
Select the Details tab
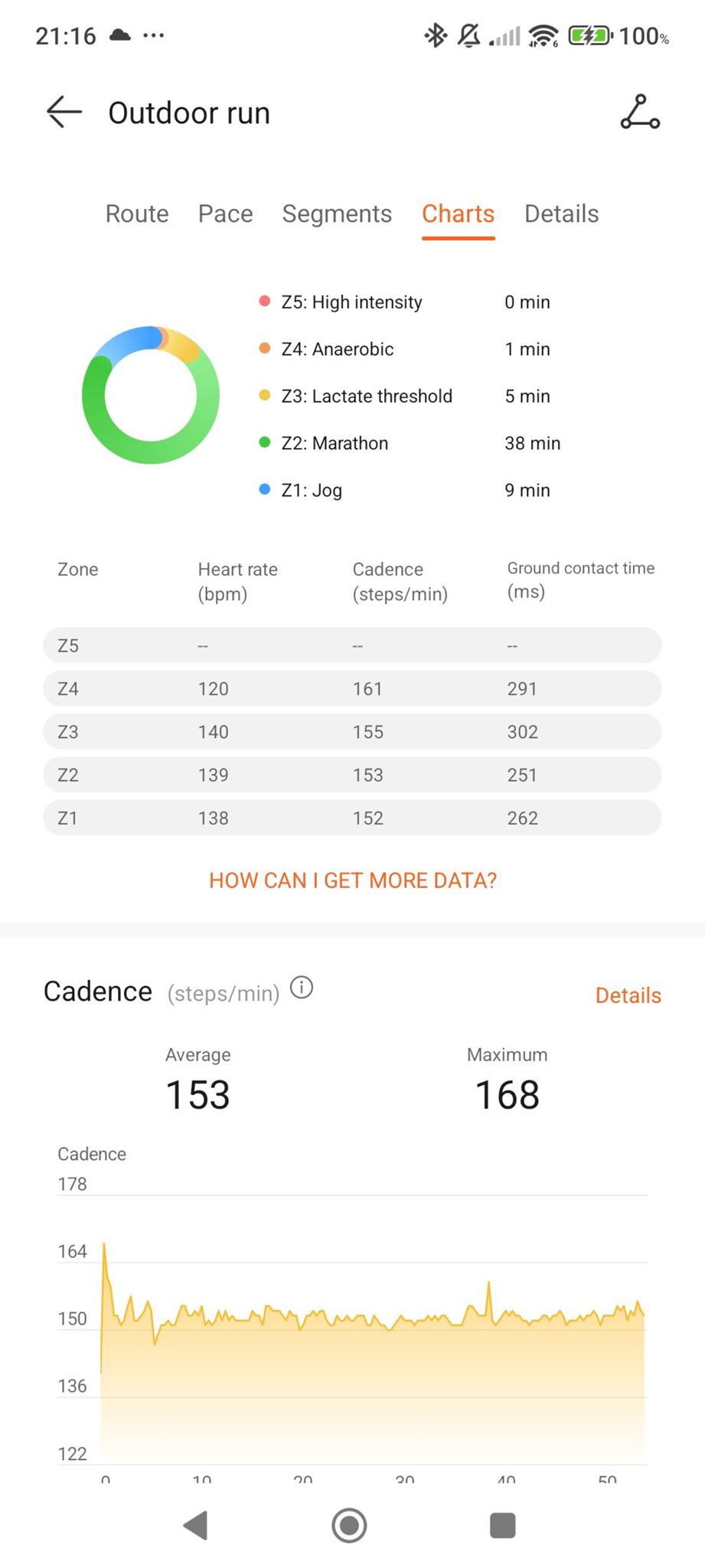(x=561, y=214)
